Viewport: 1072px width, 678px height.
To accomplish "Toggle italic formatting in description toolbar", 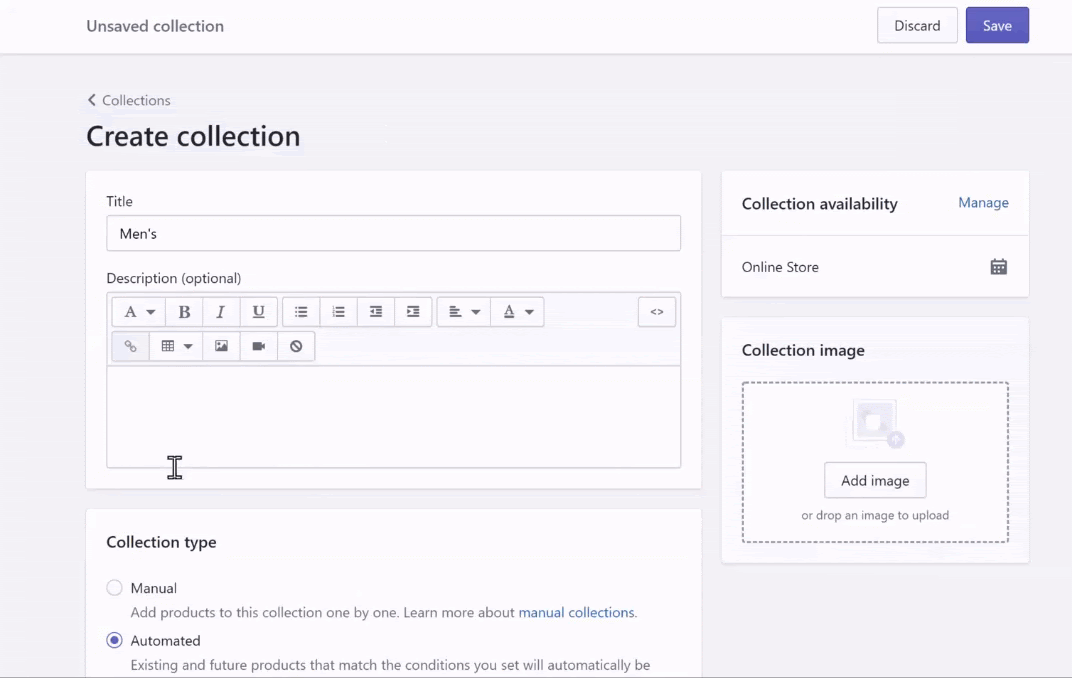I will [221, 312].
